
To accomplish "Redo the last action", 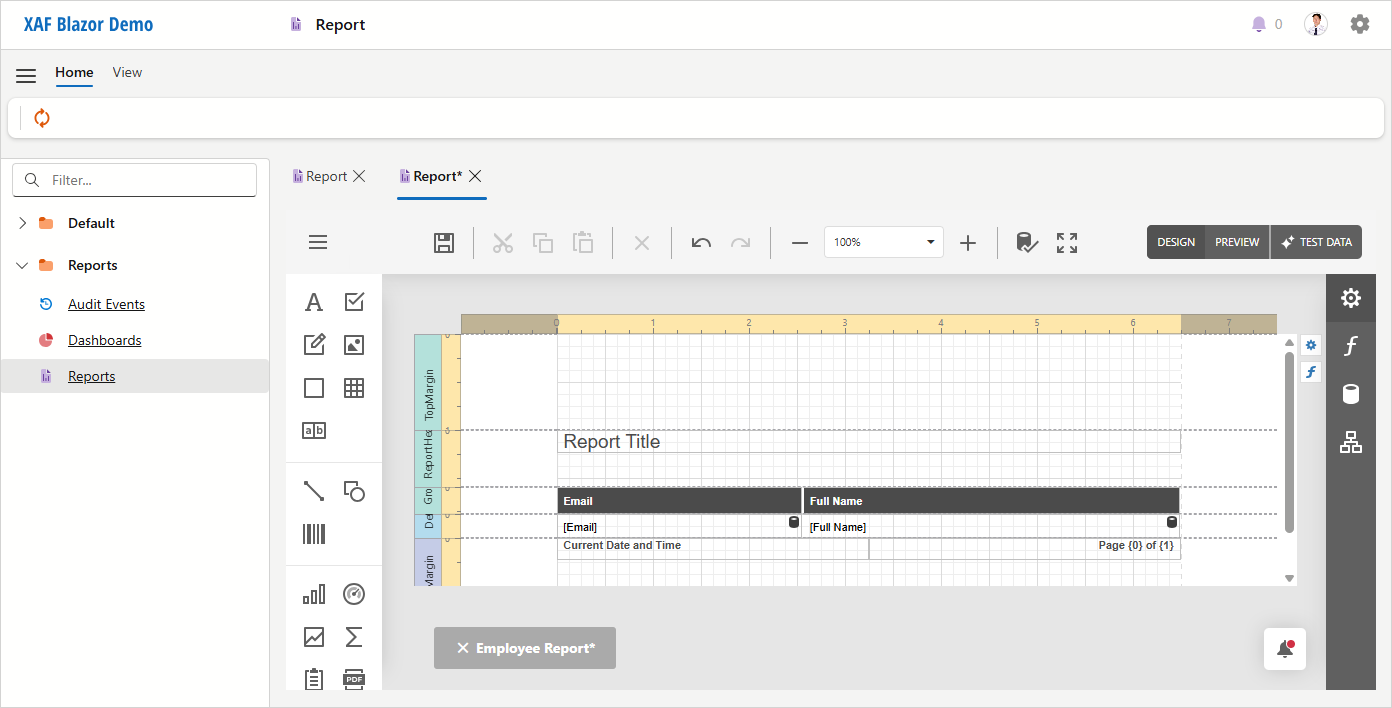I will pyautogui.click(x=740, y=242).
